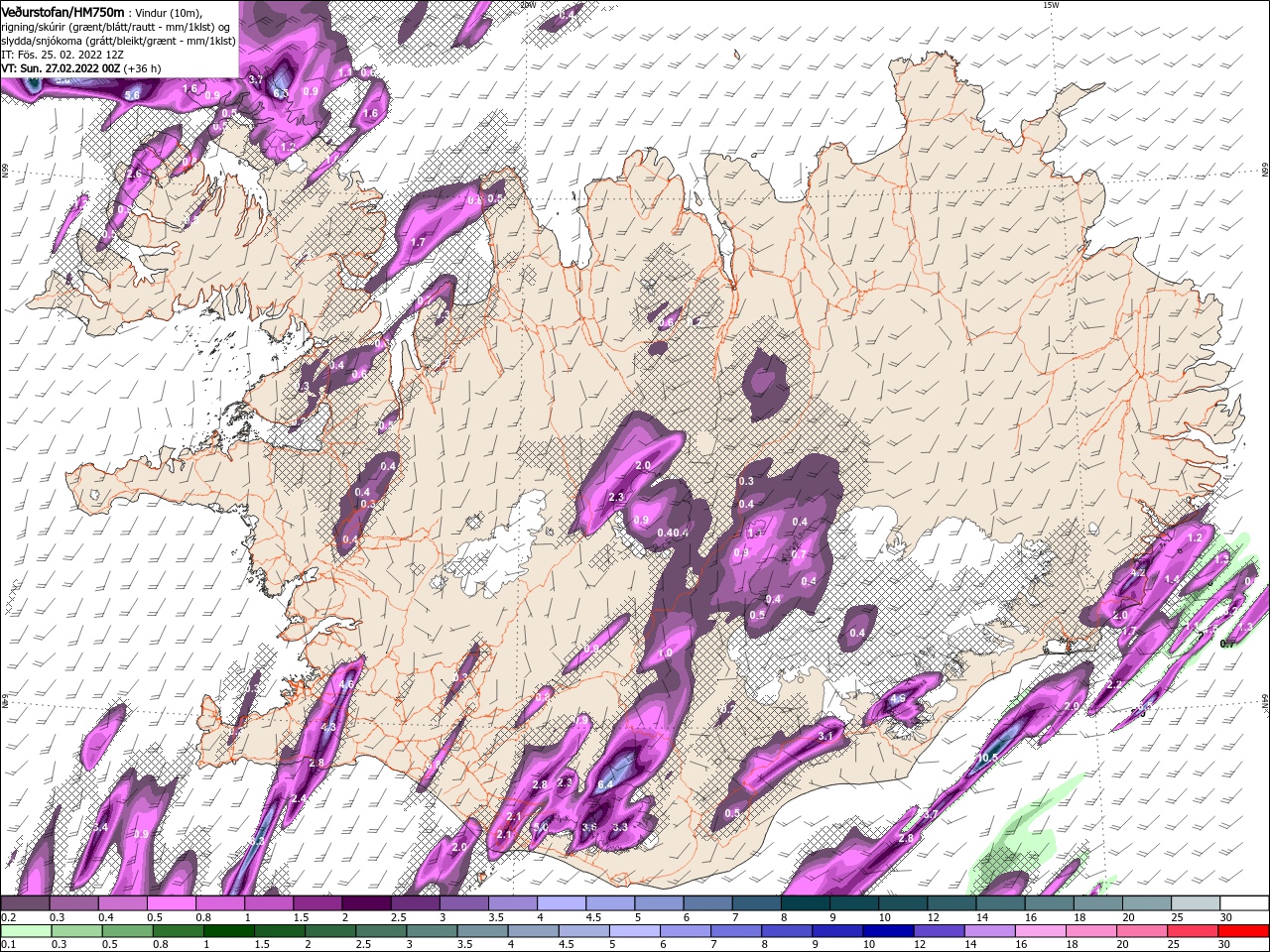Click the 6.4 precipitation value on the map
Image resolution: width=1270 pixels, height=952 pixels.
[x=607, y=784]
